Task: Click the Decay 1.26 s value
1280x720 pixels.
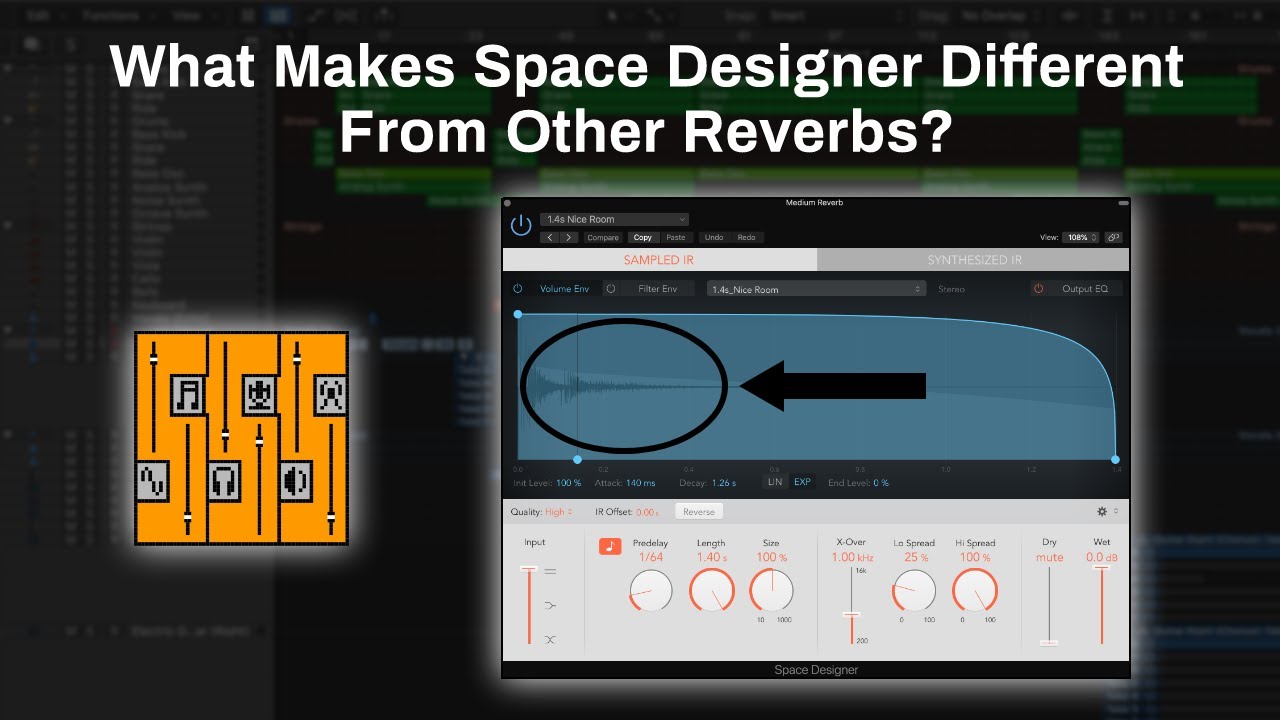Action: [x=723, y=483]
